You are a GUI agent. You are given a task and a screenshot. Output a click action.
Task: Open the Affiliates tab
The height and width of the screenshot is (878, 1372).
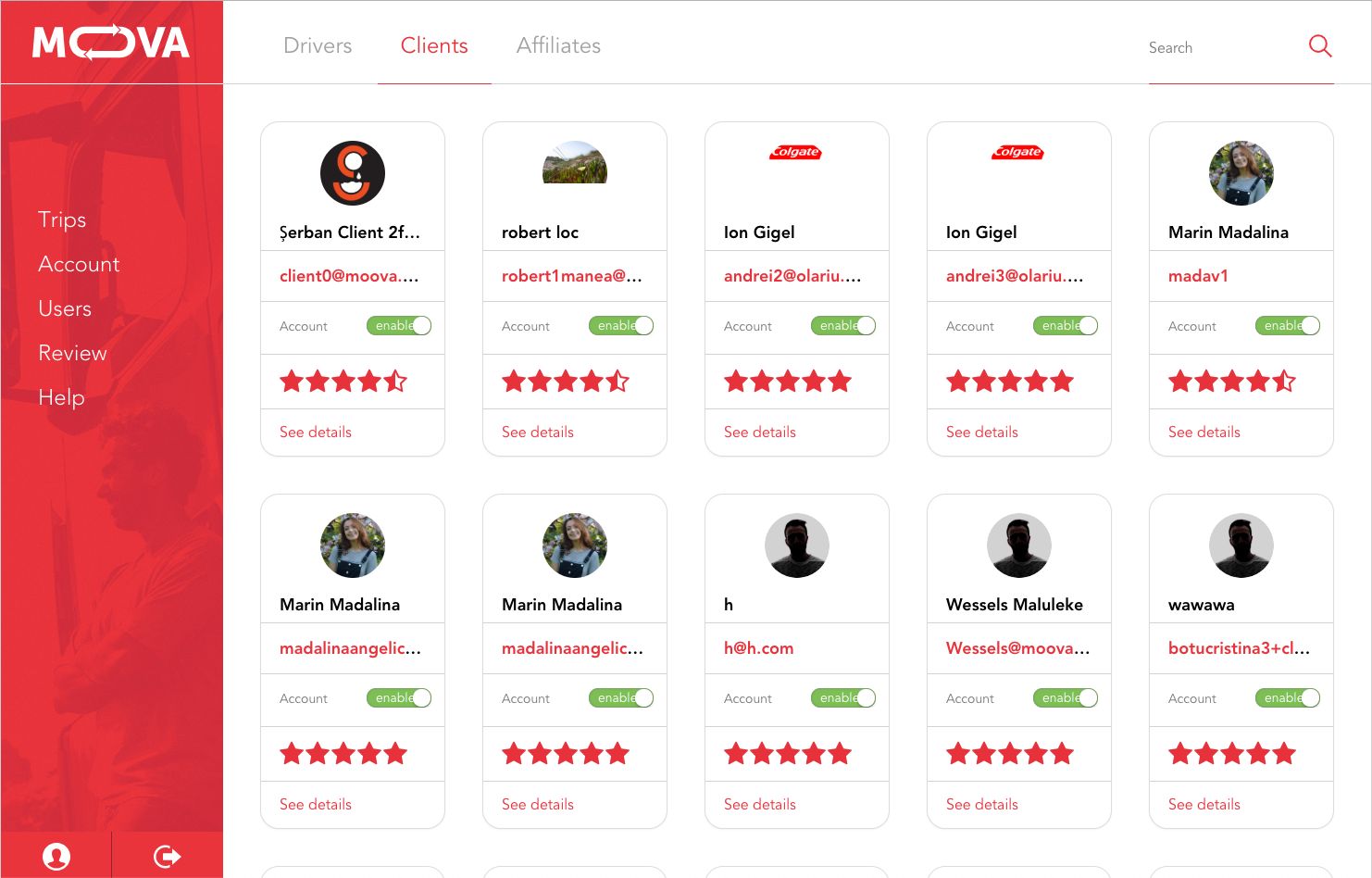point(558,45)
